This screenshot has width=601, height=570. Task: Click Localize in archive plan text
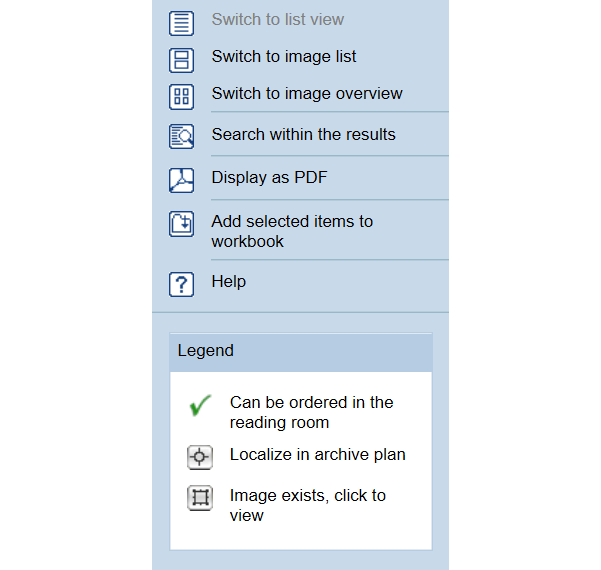(x=317, y=454)
